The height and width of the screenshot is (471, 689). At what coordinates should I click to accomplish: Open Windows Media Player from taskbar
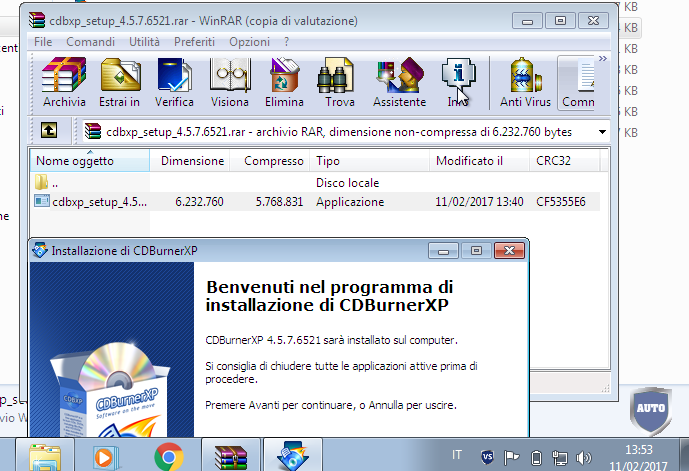[x=106, y=457]
